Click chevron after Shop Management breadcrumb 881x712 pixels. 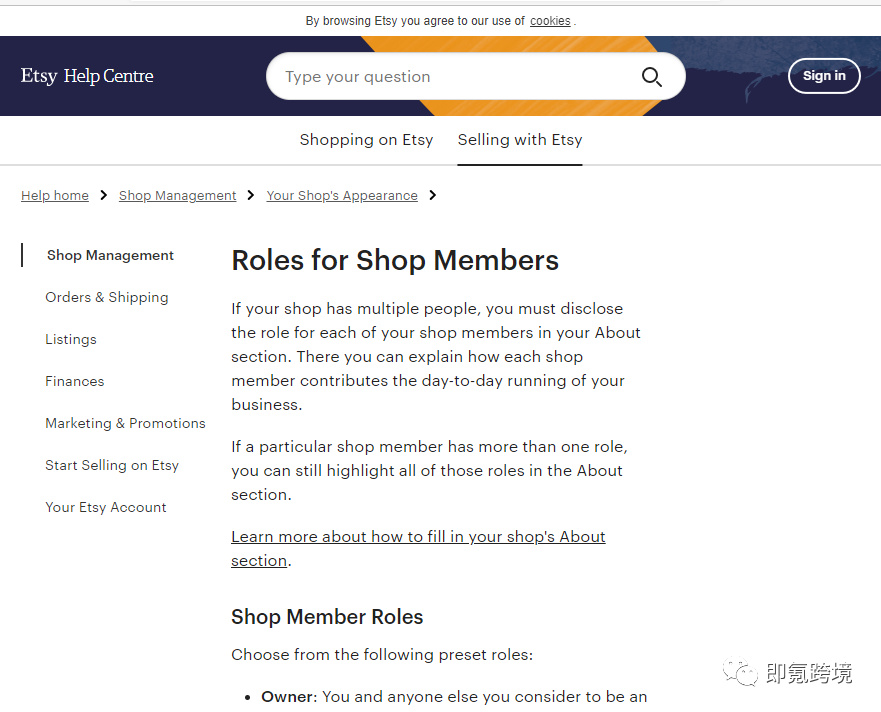(251, 195)
